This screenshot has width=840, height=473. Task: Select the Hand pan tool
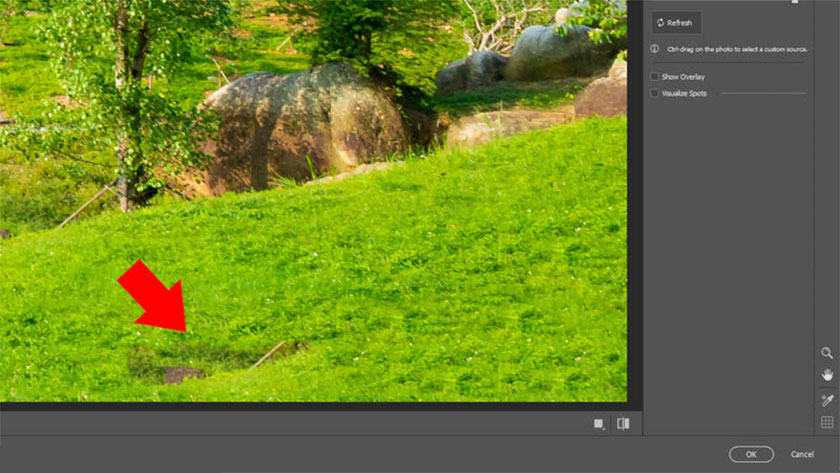(827, 375)
